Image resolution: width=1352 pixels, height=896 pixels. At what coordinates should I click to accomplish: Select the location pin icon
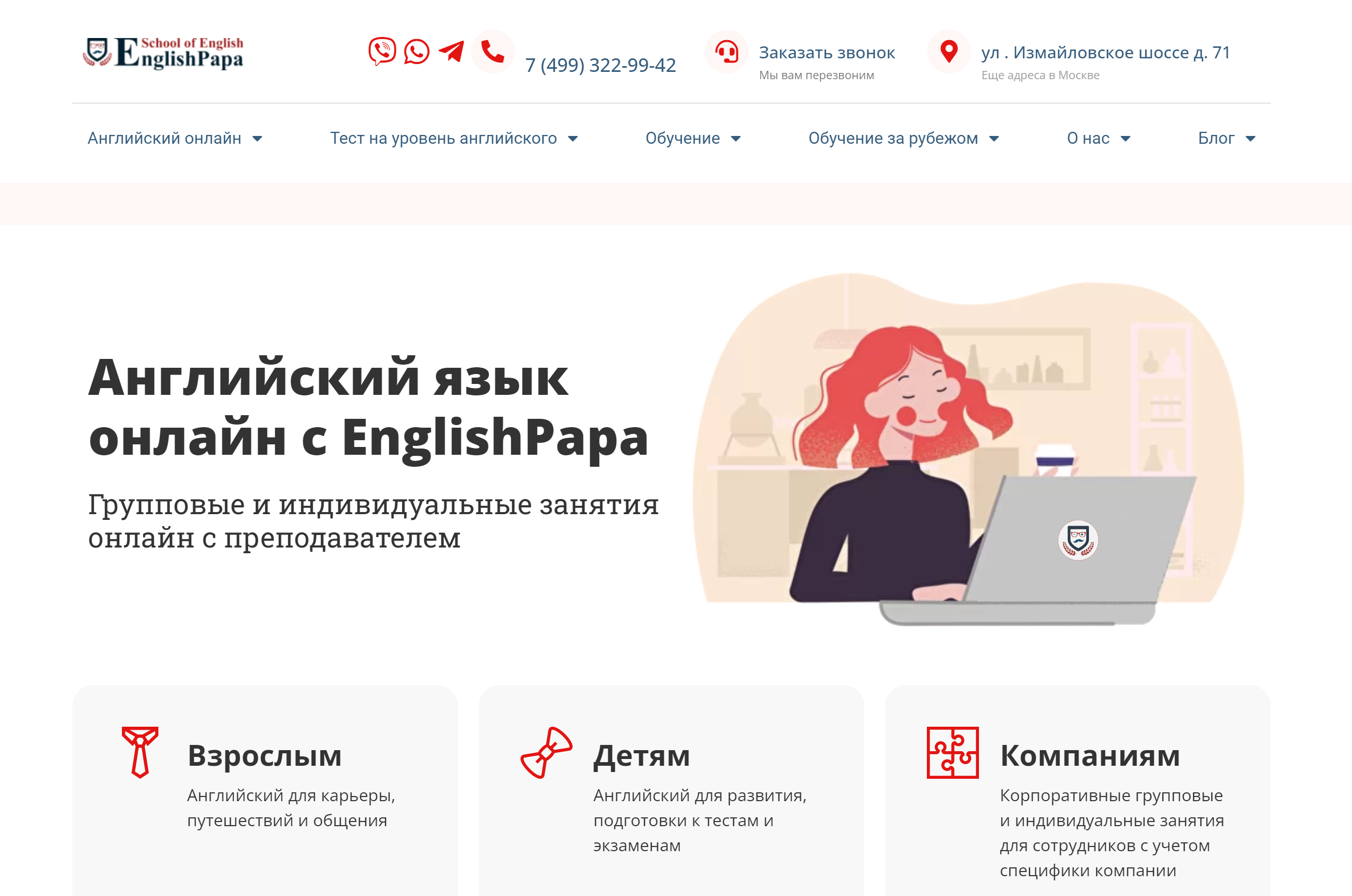pyautogui.click(x=949, y=52)
